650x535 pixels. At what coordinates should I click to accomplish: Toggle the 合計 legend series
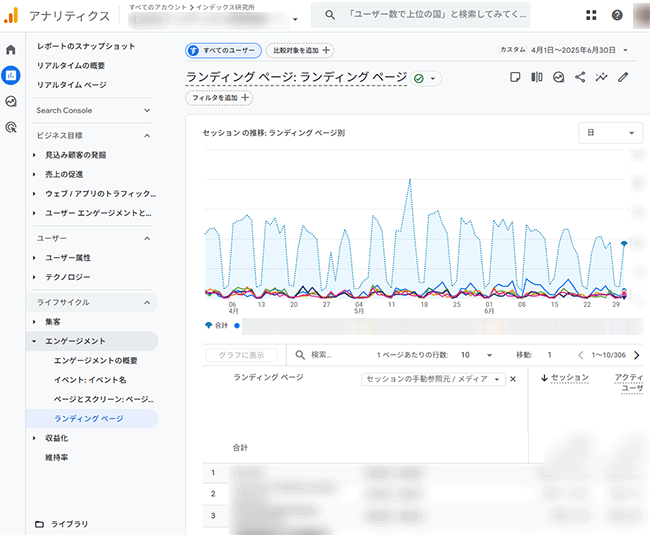coord(217,326)
